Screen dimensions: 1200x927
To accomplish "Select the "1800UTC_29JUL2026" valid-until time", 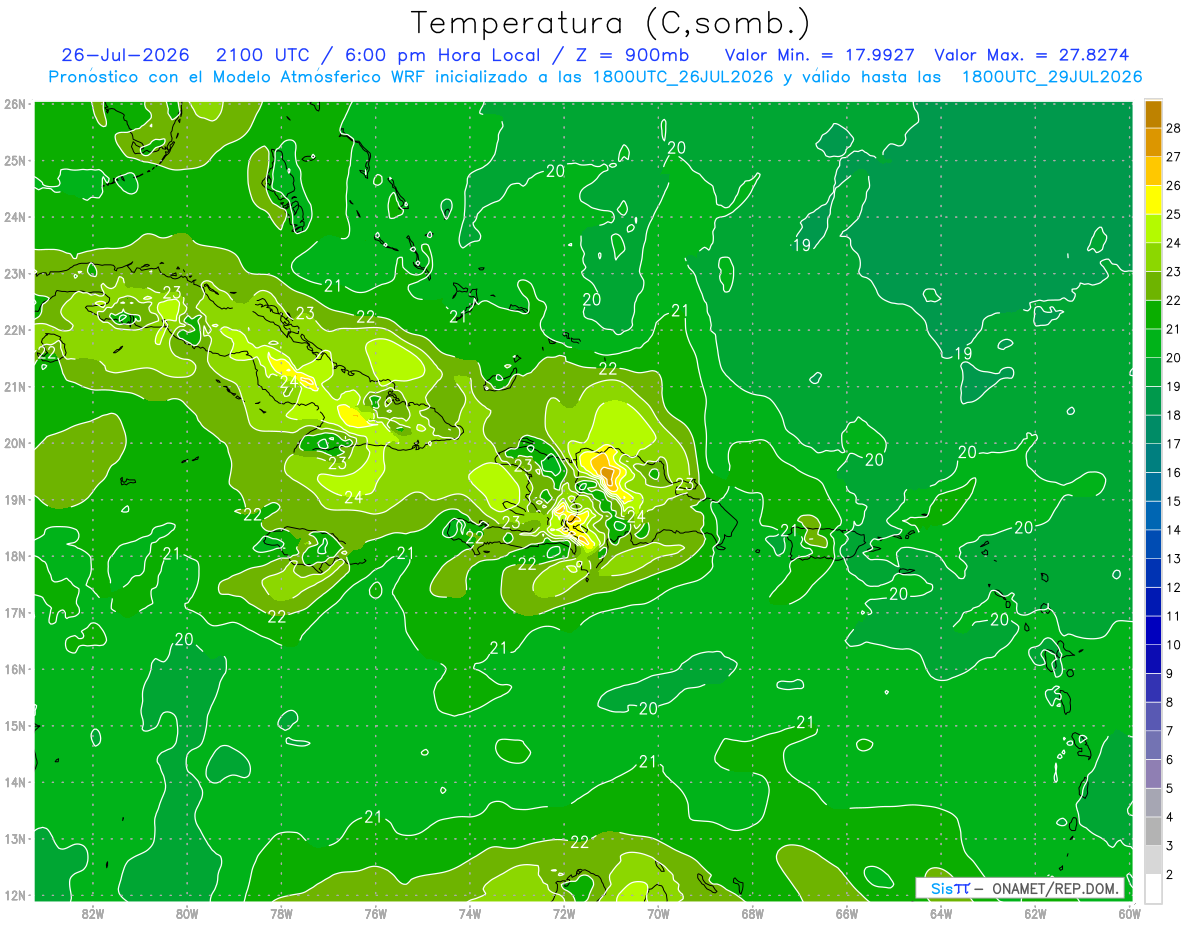I will coord(1052,77).
